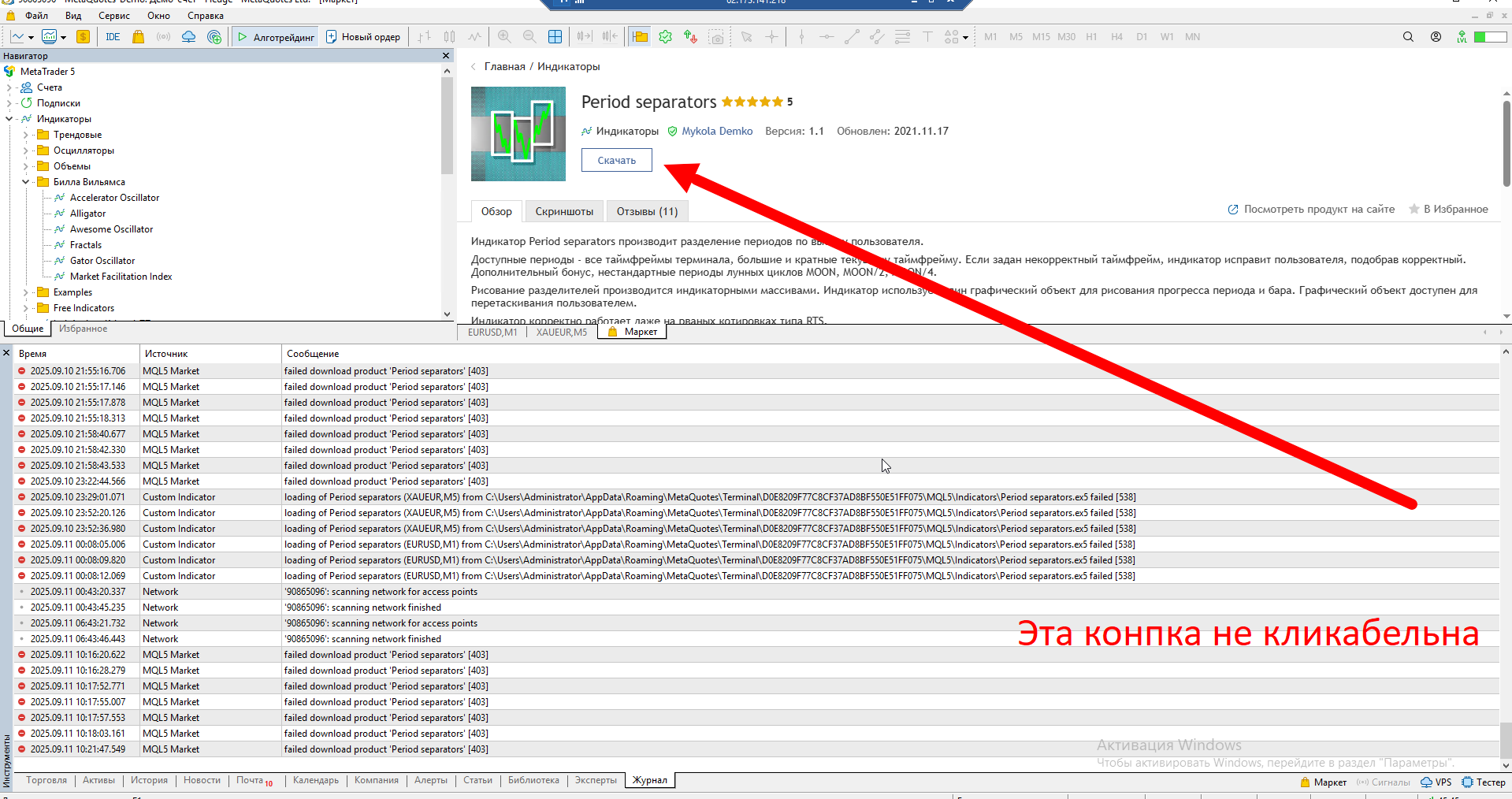Collapse the Индикаторы tree node
Image resolution: width=1512 pixels, height=799 pixels.
[x=9, y=119]
